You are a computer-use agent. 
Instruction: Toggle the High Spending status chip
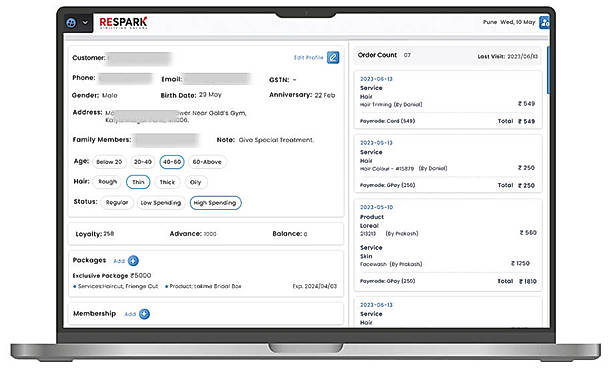[215, 203]
